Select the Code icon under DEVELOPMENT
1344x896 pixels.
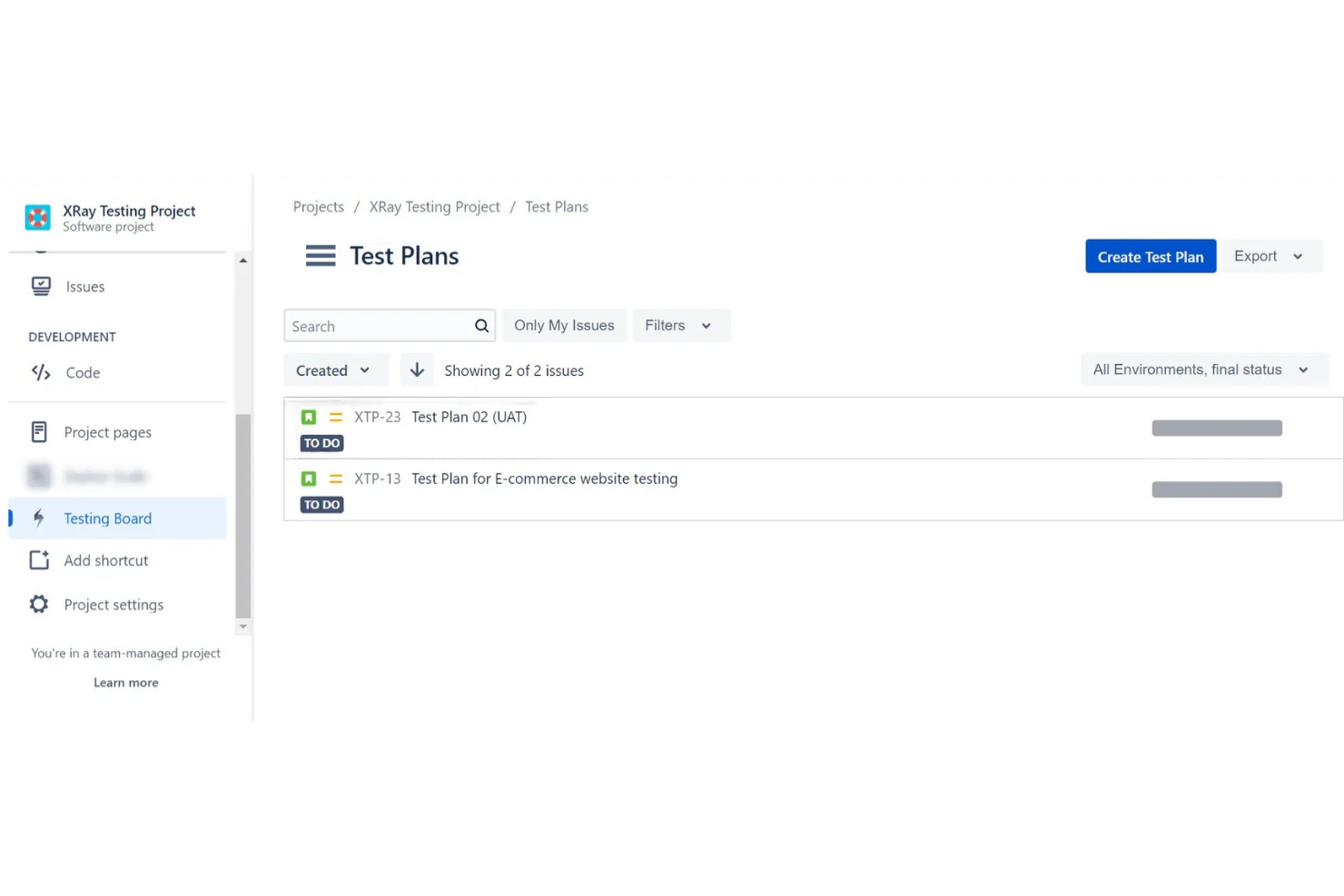(40, 372)
